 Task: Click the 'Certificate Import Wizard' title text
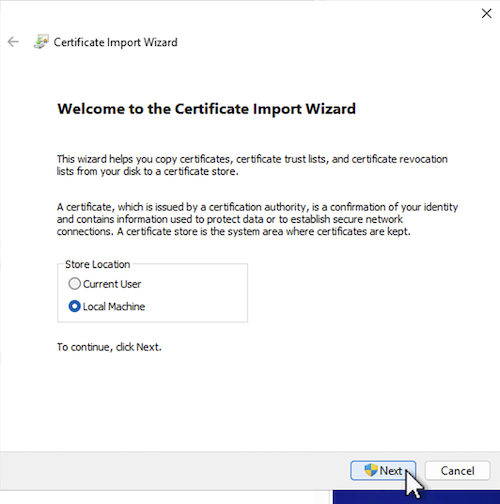115,42
